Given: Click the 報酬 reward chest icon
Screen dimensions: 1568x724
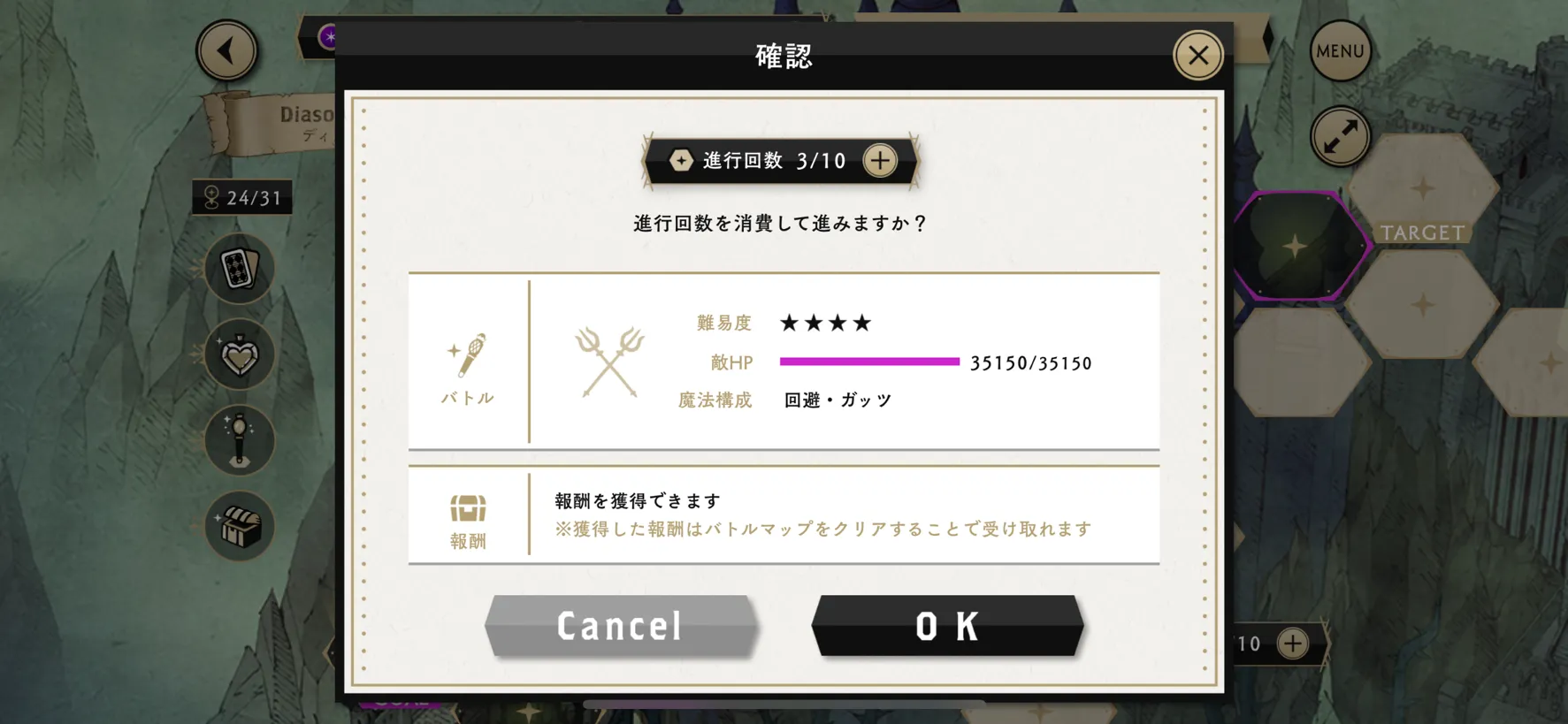Looking at the screenshot, I should [468, 508].
